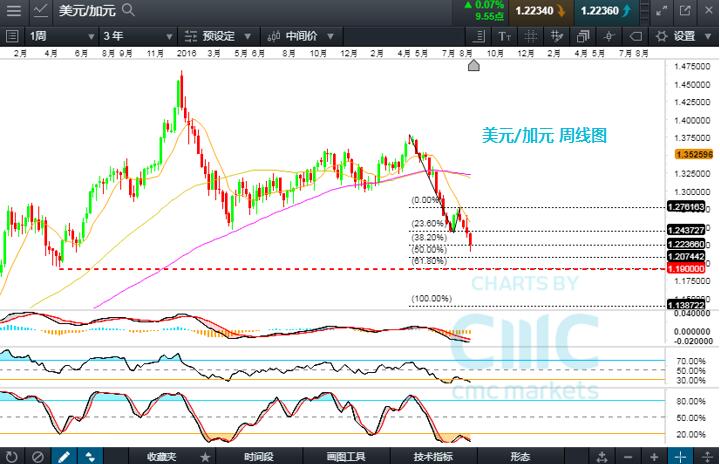Open the 画图工具 tab
This screenshot has height=464, width=720.
pyautogui.click(x=345, y=456)
